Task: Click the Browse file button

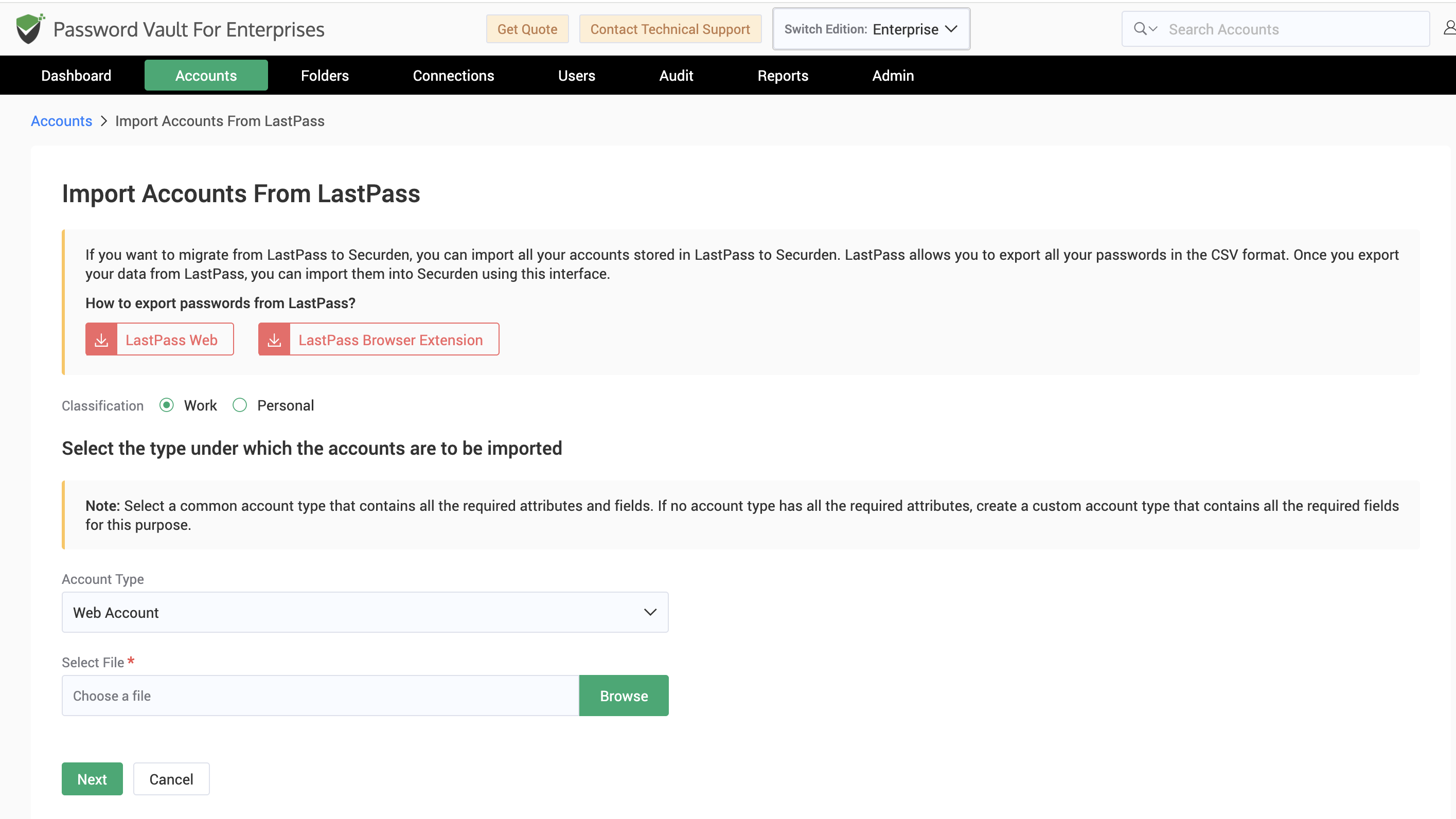Action: tap(624, 696)
